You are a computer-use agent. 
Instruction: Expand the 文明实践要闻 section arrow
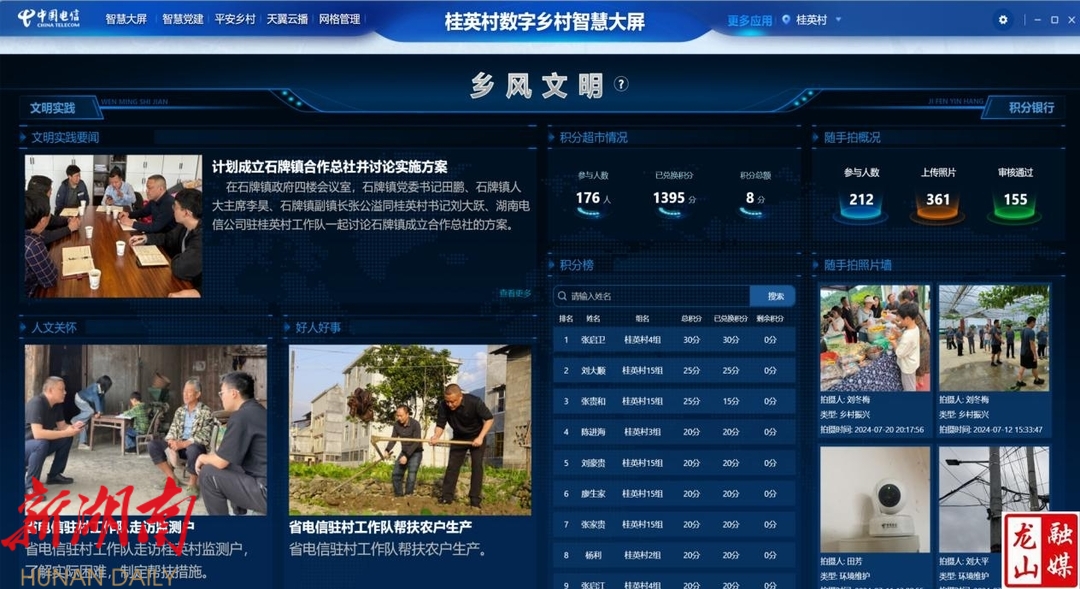point(24,137)
